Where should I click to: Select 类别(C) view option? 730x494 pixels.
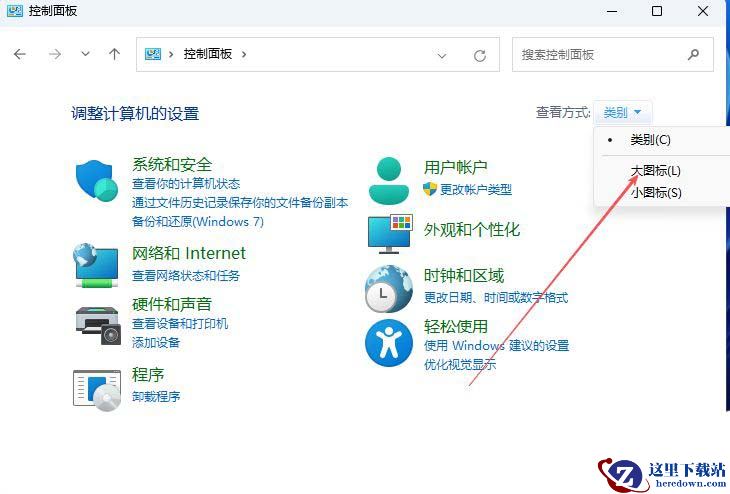coord(650,140)
